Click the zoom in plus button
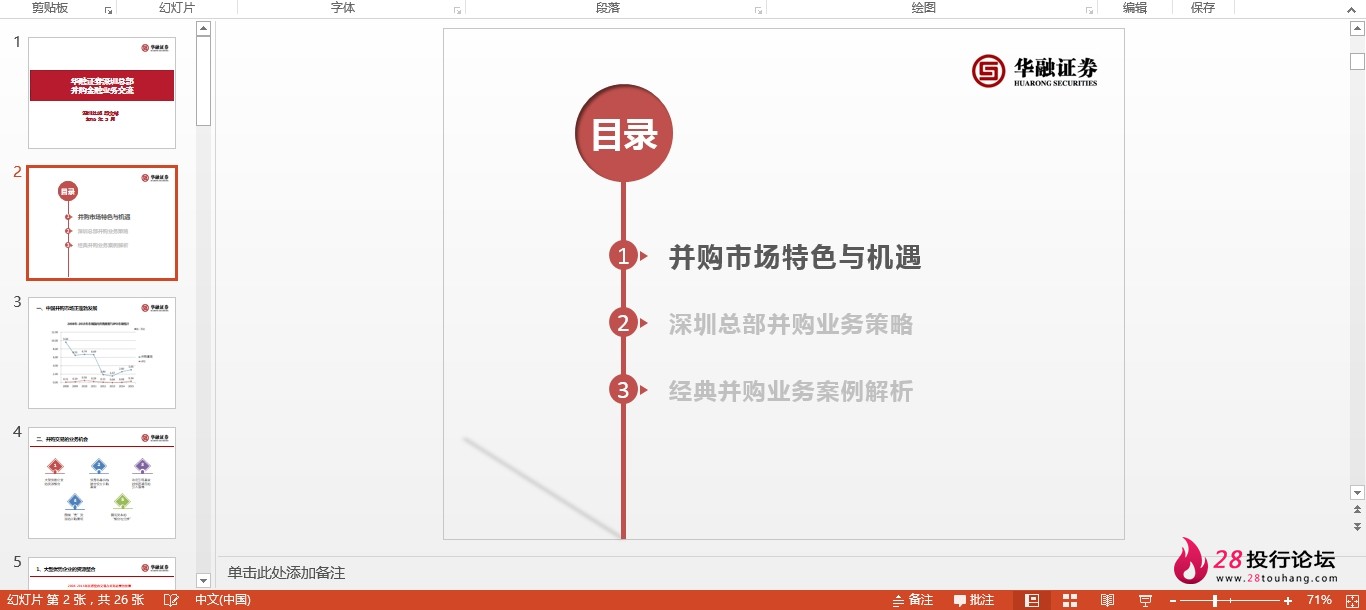This screenshot has height=610, width=1366. pyautogui.click(x=1288, y=600)
